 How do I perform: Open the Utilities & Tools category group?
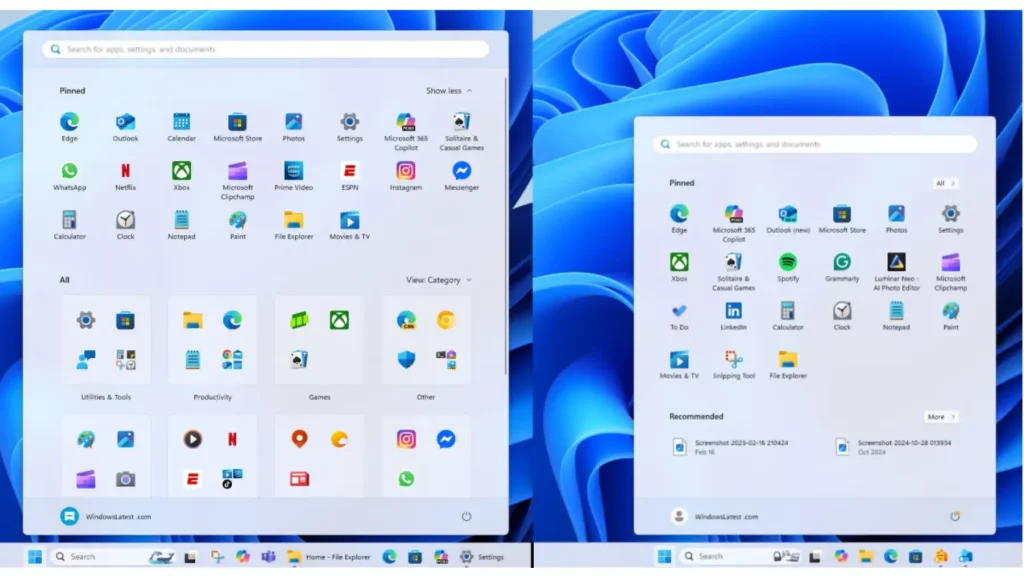pyautogui.click(x=106, y=340)
